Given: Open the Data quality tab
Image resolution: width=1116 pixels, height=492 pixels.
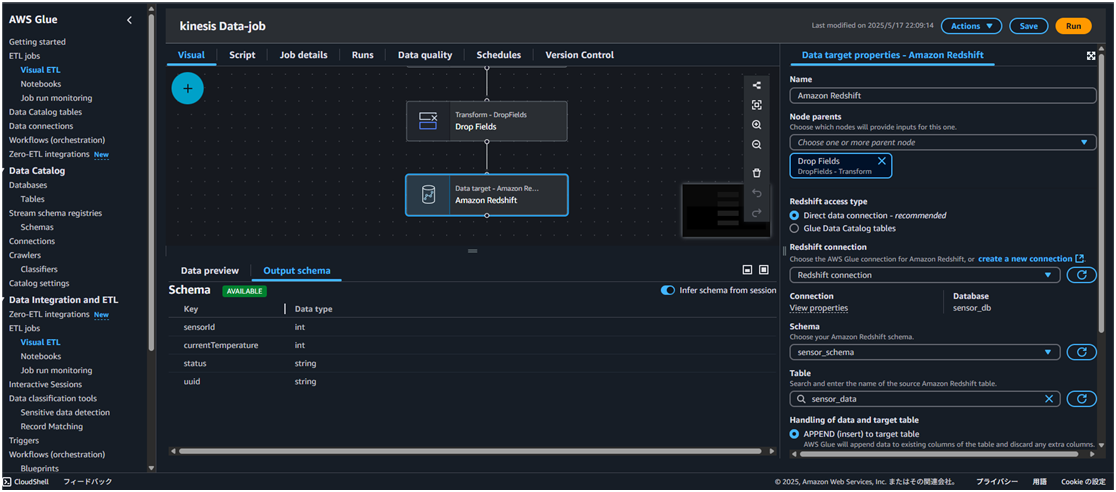Looking at the screenshot, I should pyautogui.click(x=425, y=55).
